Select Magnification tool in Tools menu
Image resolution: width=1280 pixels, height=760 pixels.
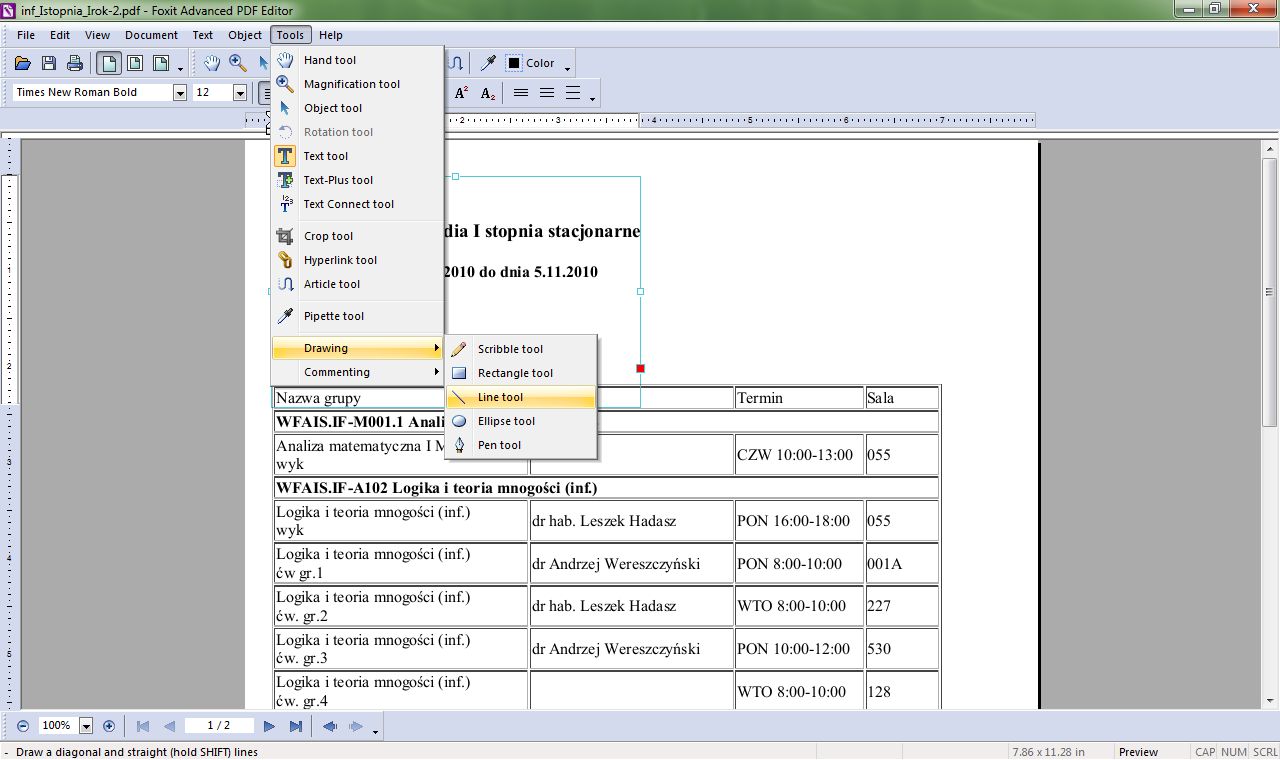point(357,84)
